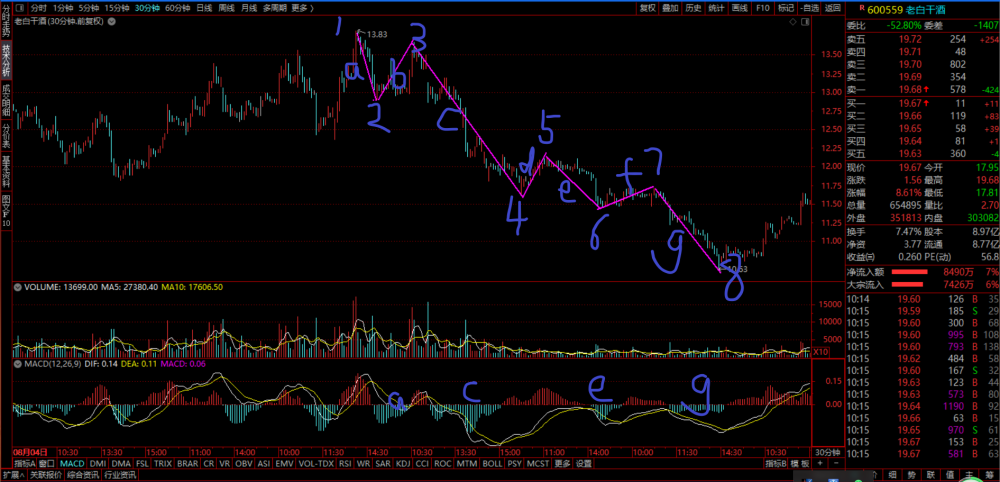
Task: Toggle the panel layout icon beside 分时
Action: pyautogui.click(x=20, y=8)
